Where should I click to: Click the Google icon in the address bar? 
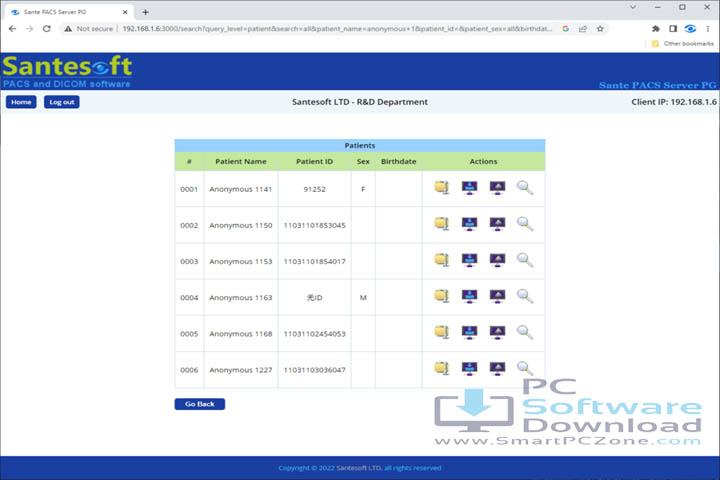tap(566, 28)
